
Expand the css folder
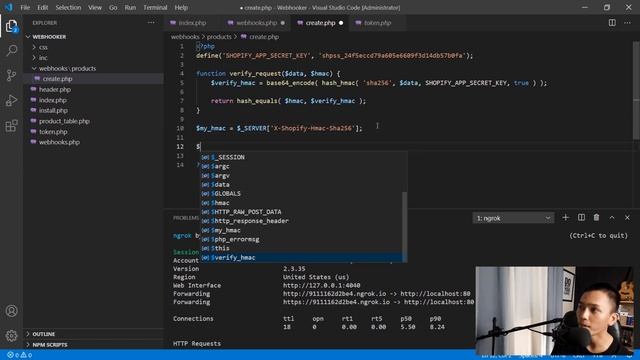pos(94,47)
